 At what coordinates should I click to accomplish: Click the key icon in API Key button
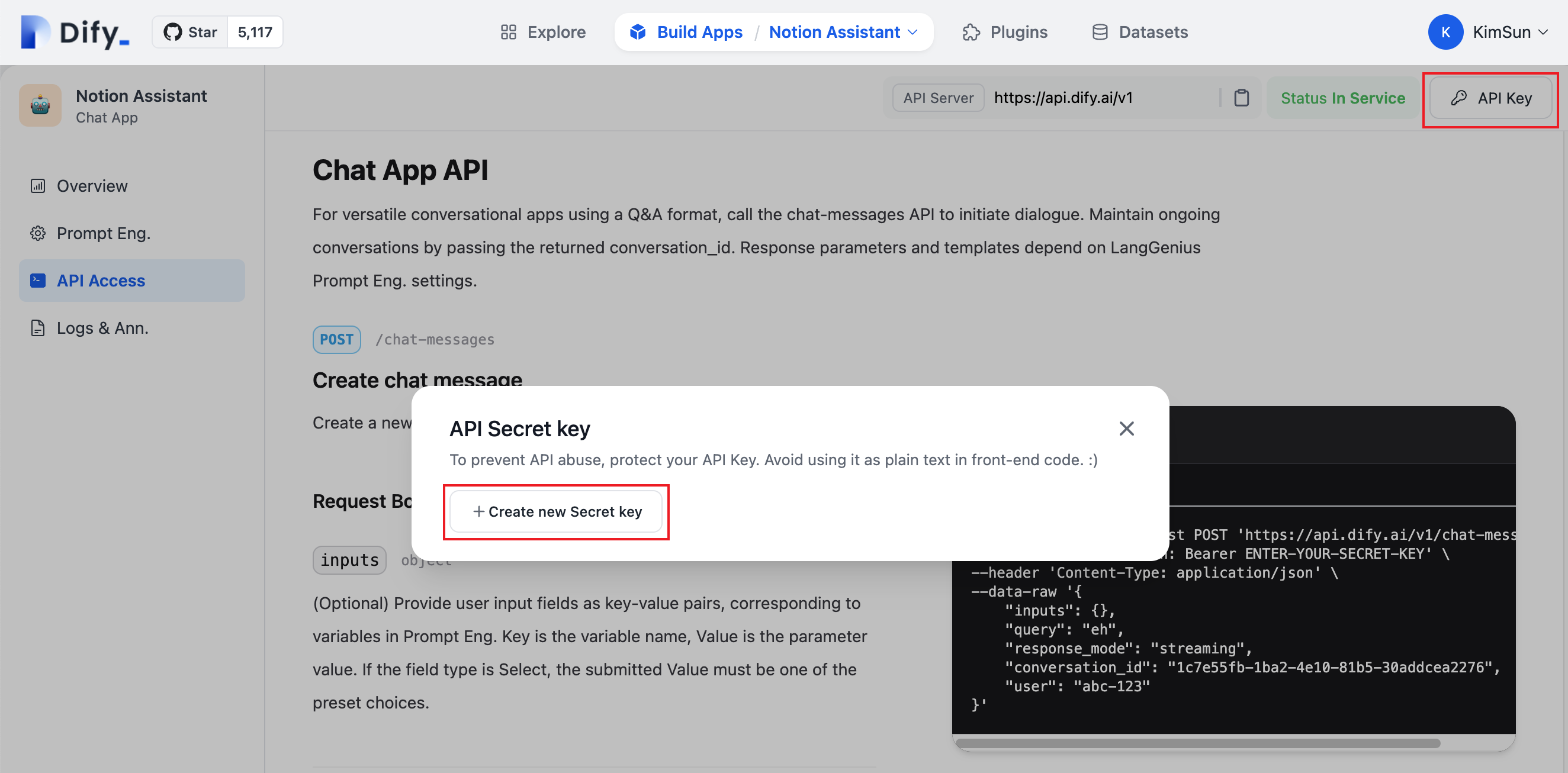point(1458,98)
